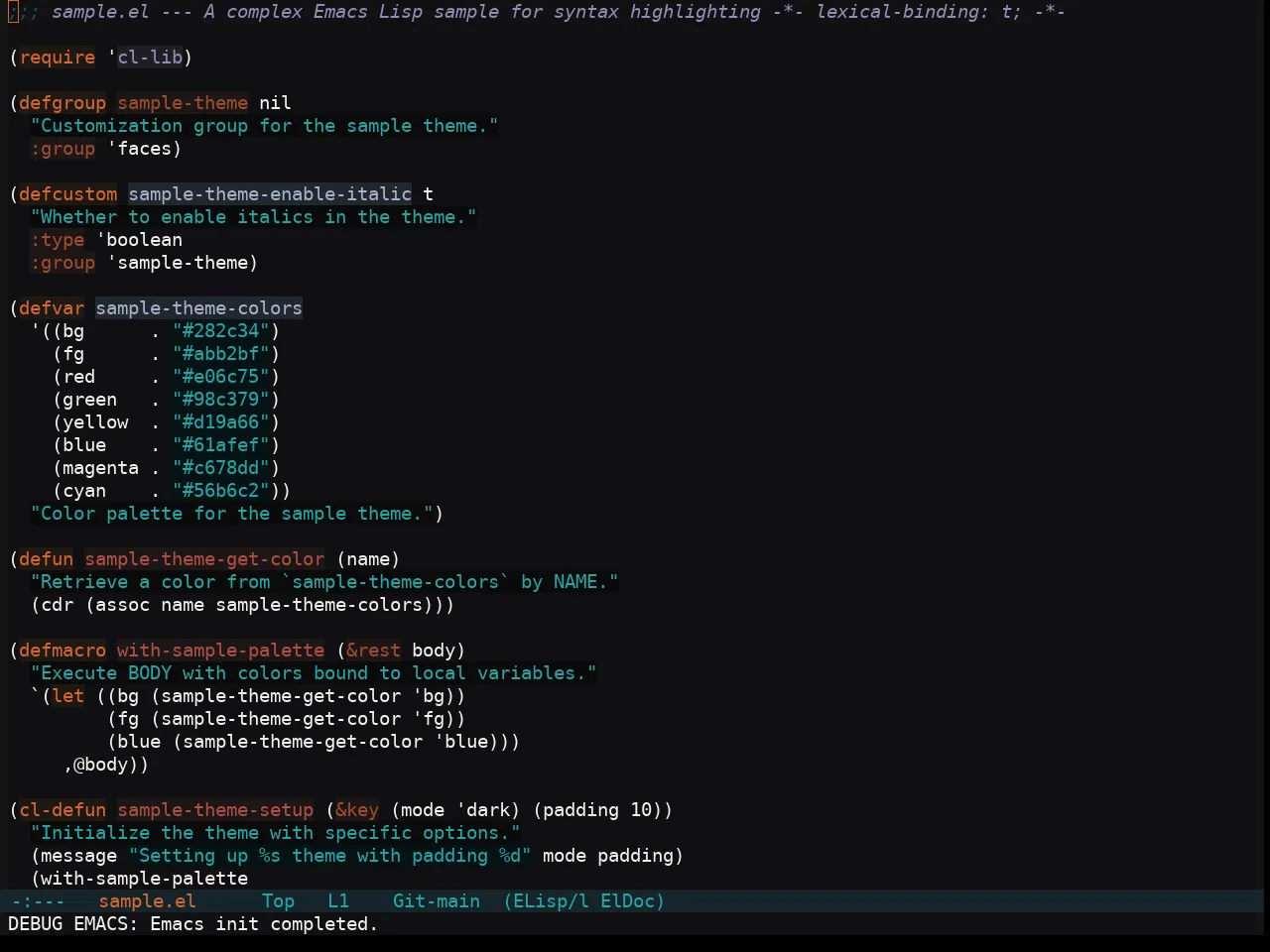
Task: Click the "#98c379" color string
Action: (x=221, y=400)
